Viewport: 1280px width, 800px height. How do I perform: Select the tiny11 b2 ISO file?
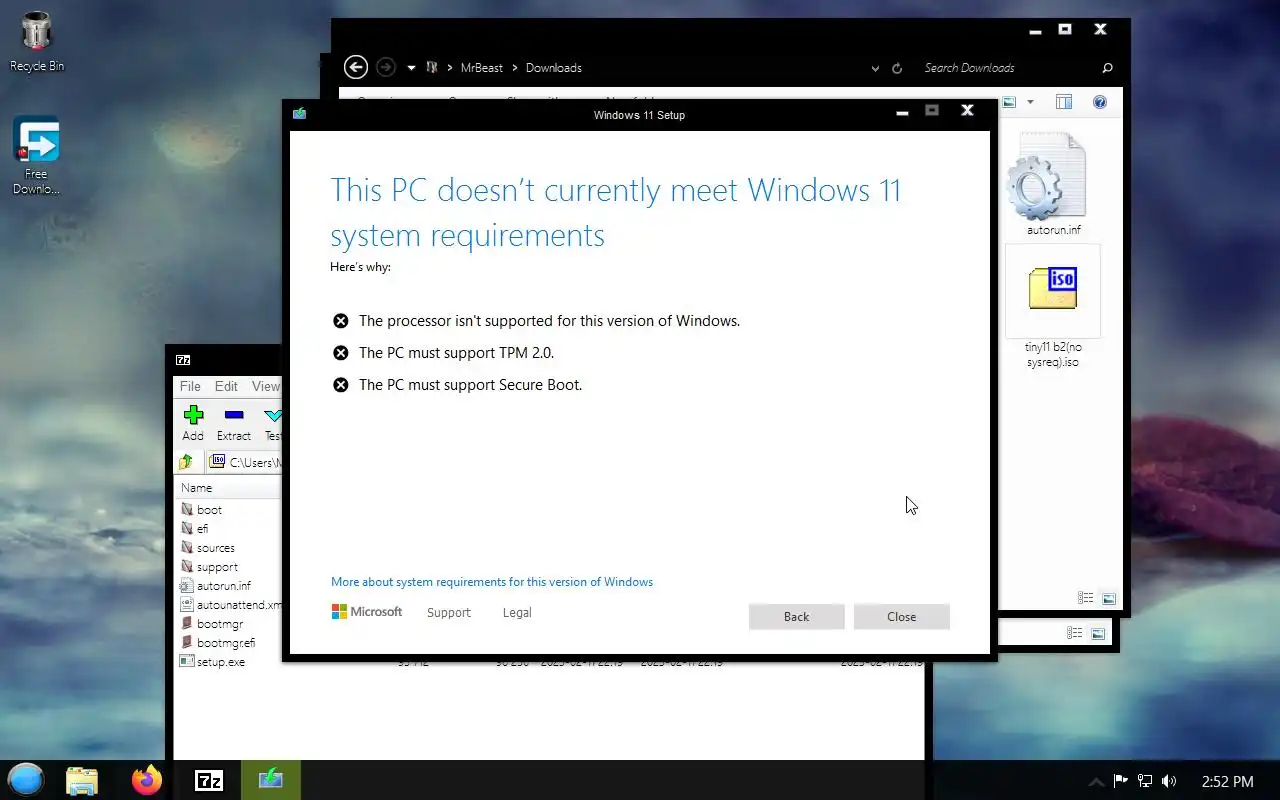click(1053, 307)
